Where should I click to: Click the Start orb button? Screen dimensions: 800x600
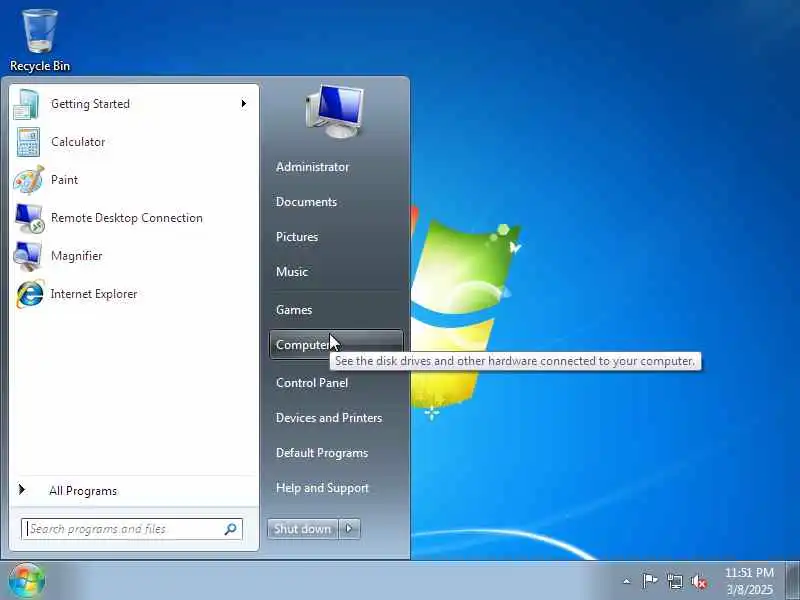[26, 581]
